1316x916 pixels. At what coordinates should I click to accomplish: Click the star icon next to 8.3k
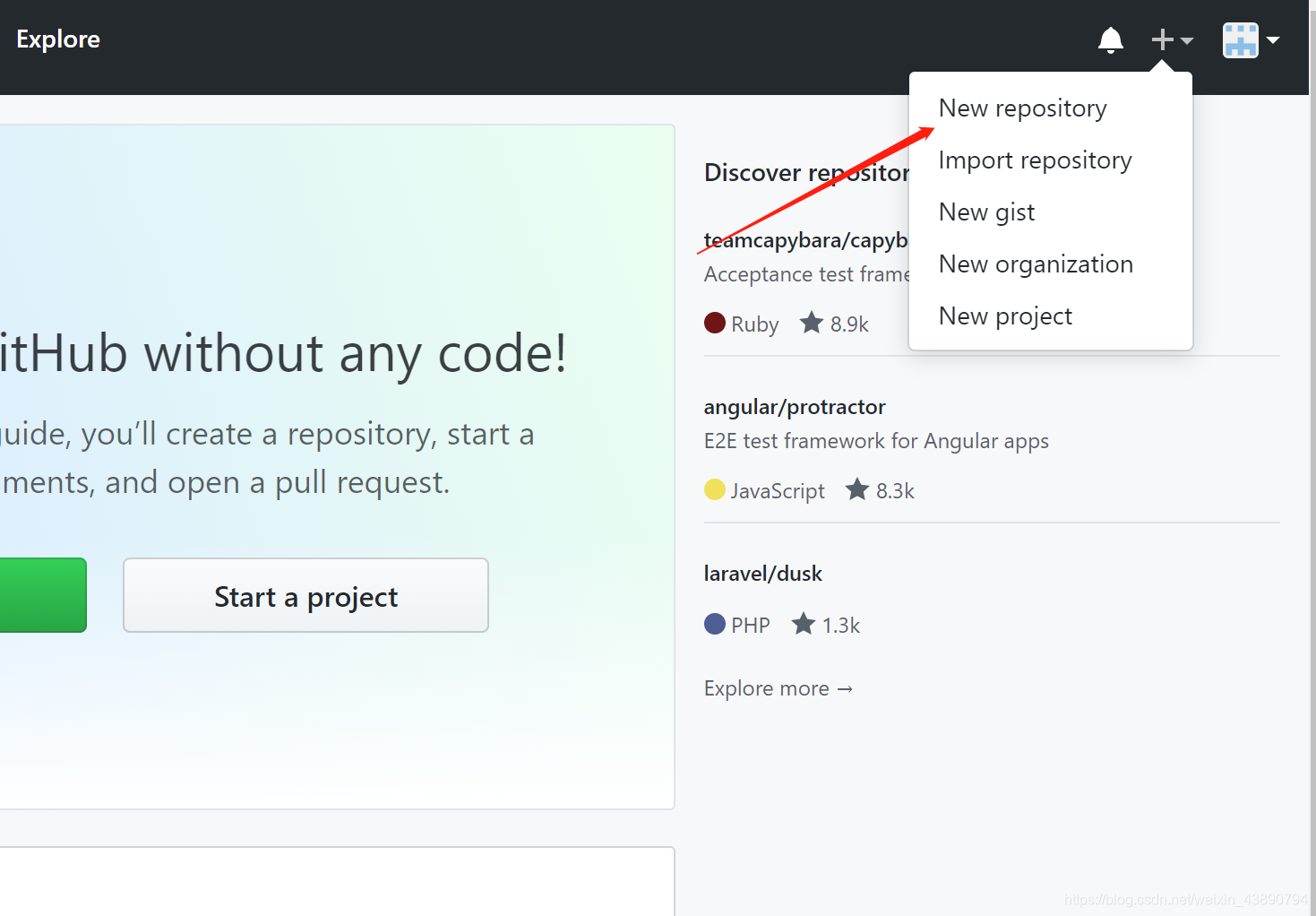pos(857,489)
